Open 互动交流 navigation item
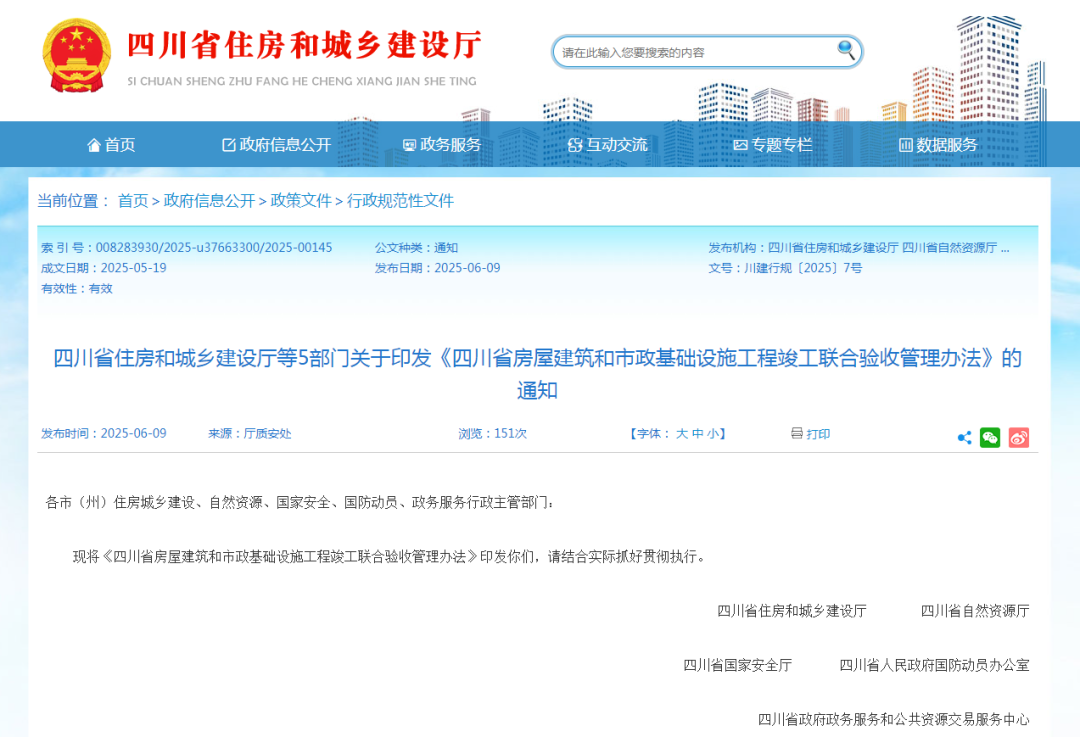The image size is (1080, 737). [607, 145]
